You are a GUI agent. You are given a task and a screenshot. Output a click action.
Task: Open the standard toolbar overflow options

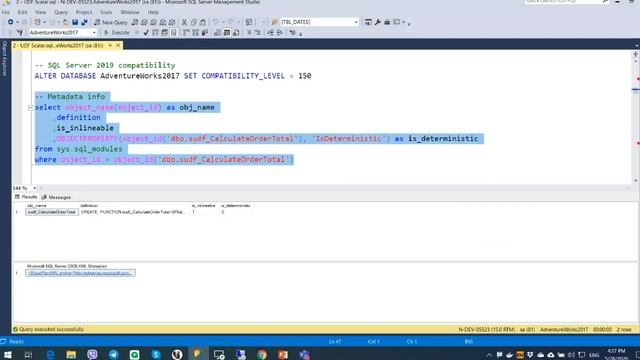[x=409, y=24]
